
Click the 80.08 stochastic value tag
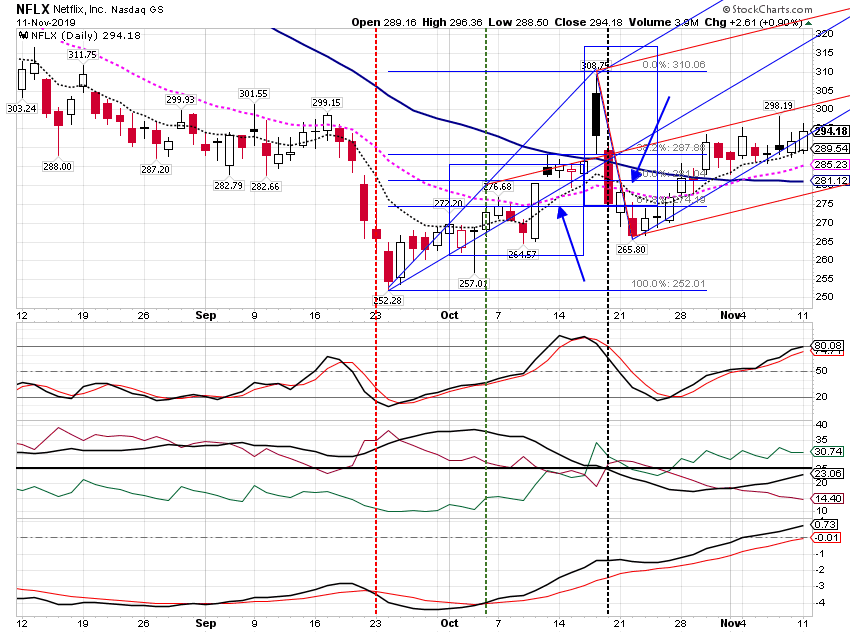[828, 345]
